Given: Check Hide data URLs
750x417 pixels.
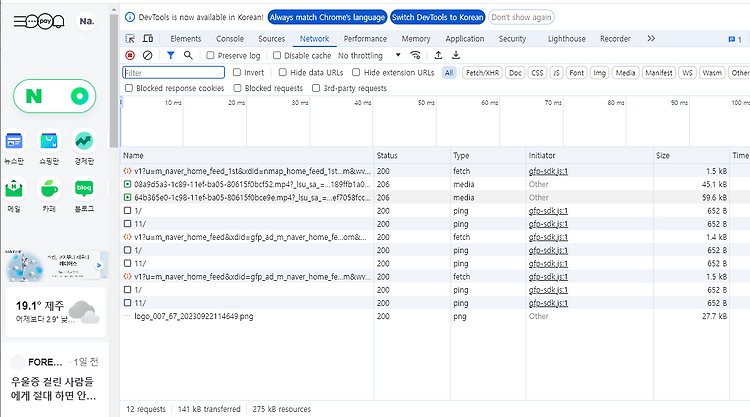Looking at the screenshot, I should point(283,72).
